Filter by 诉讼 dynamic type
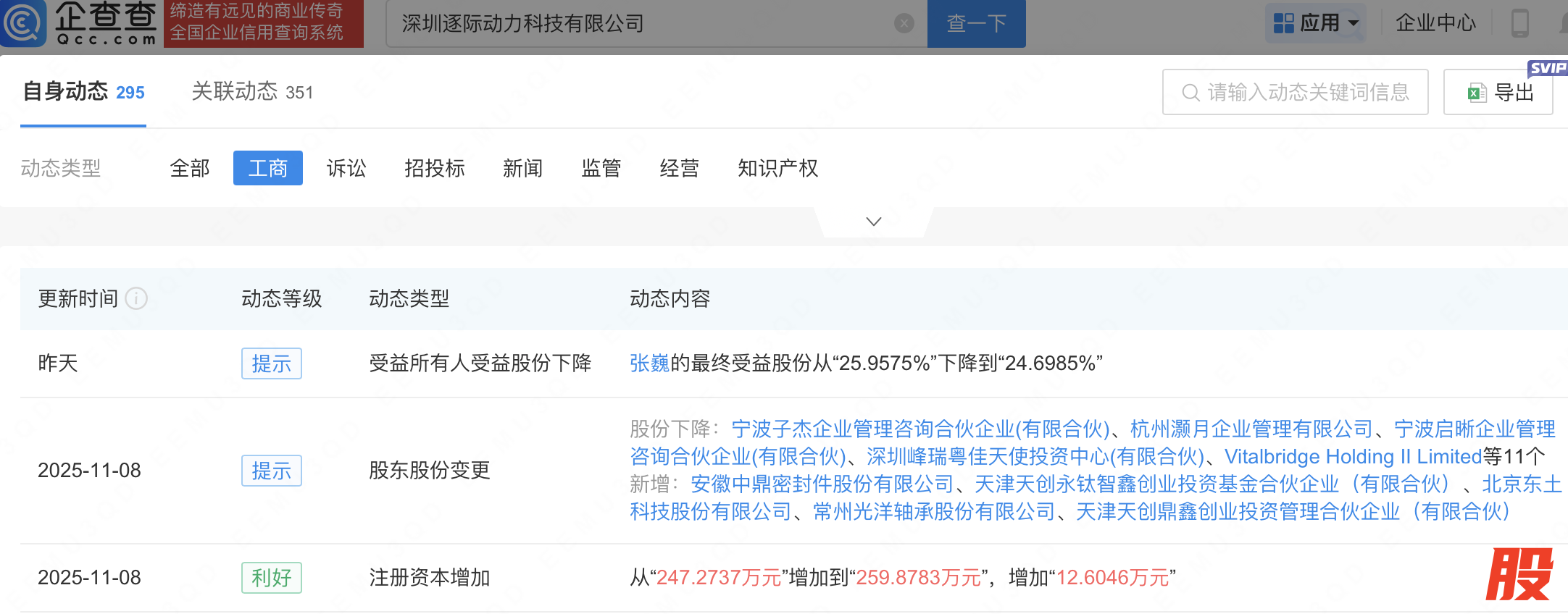The width and height of the screenshot is (1568, 614). pyautogui.click(x=346, y=169)
